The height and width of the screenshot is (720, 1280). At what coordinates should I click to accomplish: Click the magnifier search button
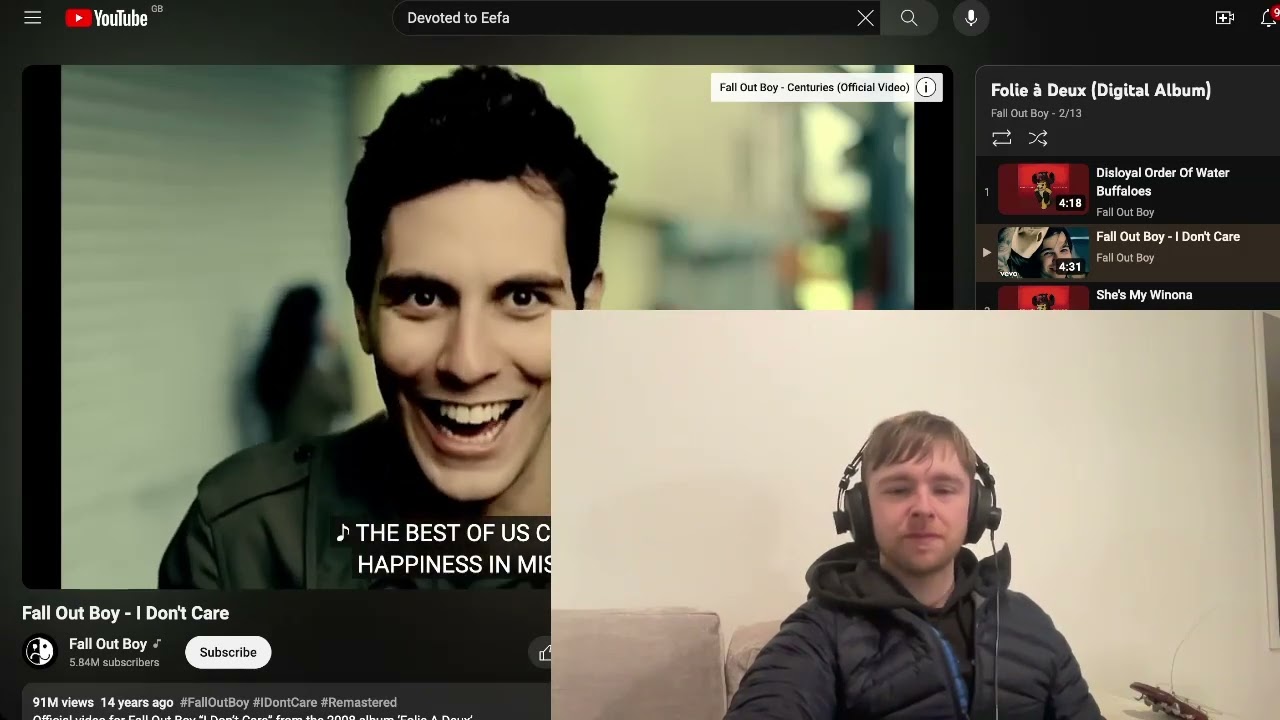[x=909, y=18]
